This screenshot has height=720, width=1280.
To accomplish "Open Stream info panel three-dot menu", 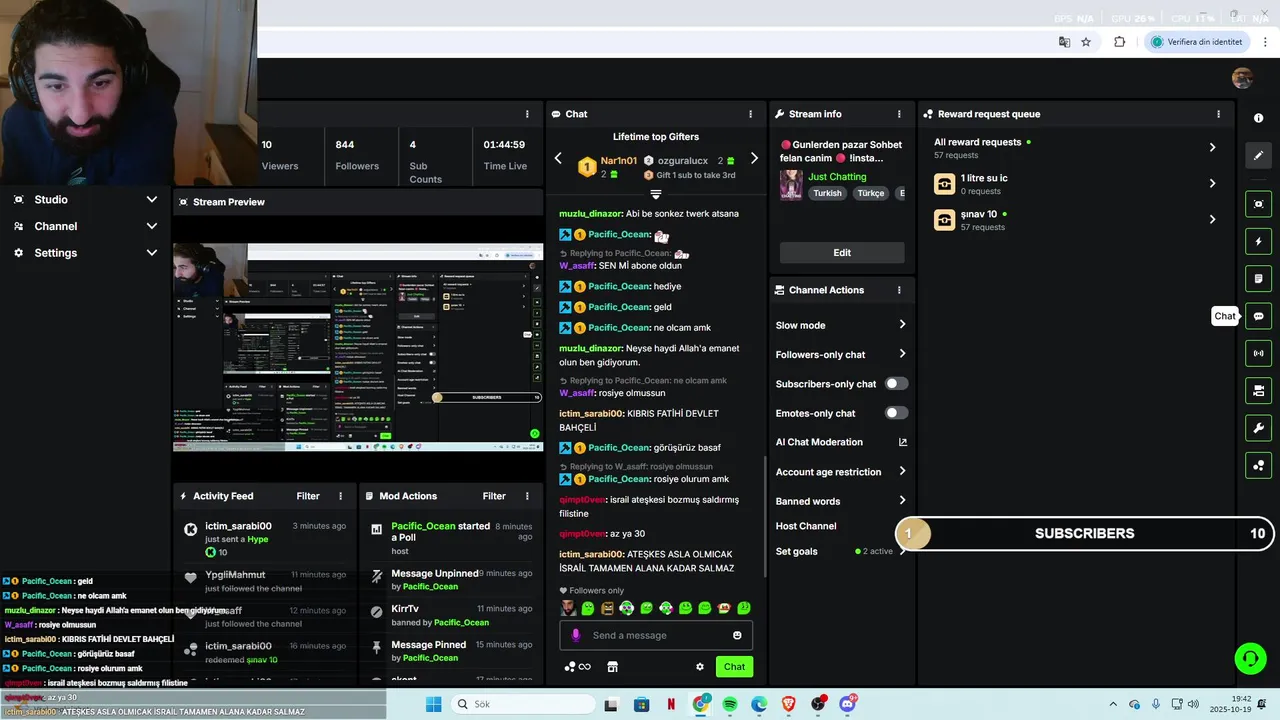I will (899, 114).
